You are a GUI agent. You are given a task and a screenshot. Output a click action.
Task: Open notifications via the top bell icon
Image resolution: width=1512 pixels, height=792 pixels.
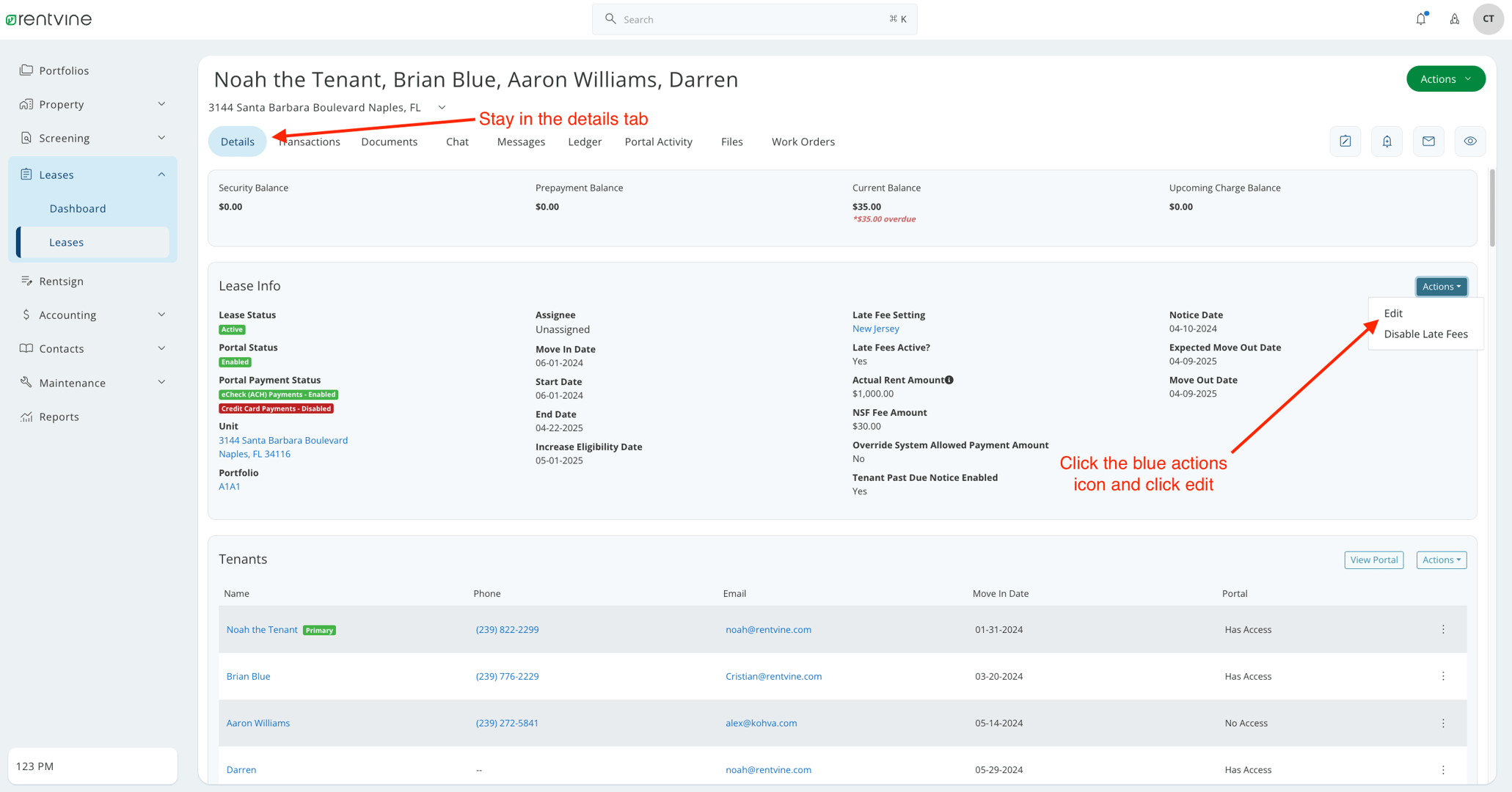pyautogui.click(x=1421, y=18)
